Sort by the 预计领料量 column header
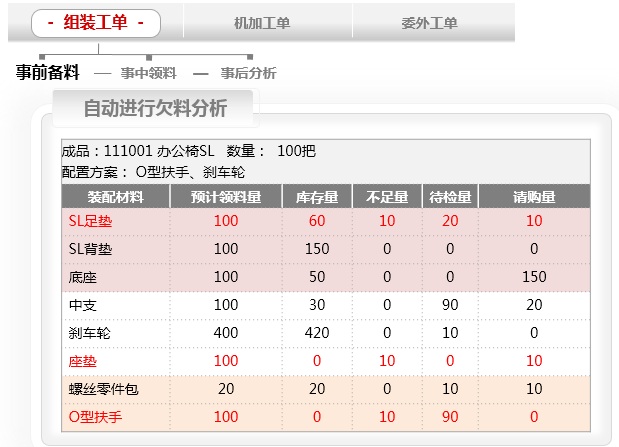Image resolution: width=619 pixels, height=447 pixels. point(226,197)
